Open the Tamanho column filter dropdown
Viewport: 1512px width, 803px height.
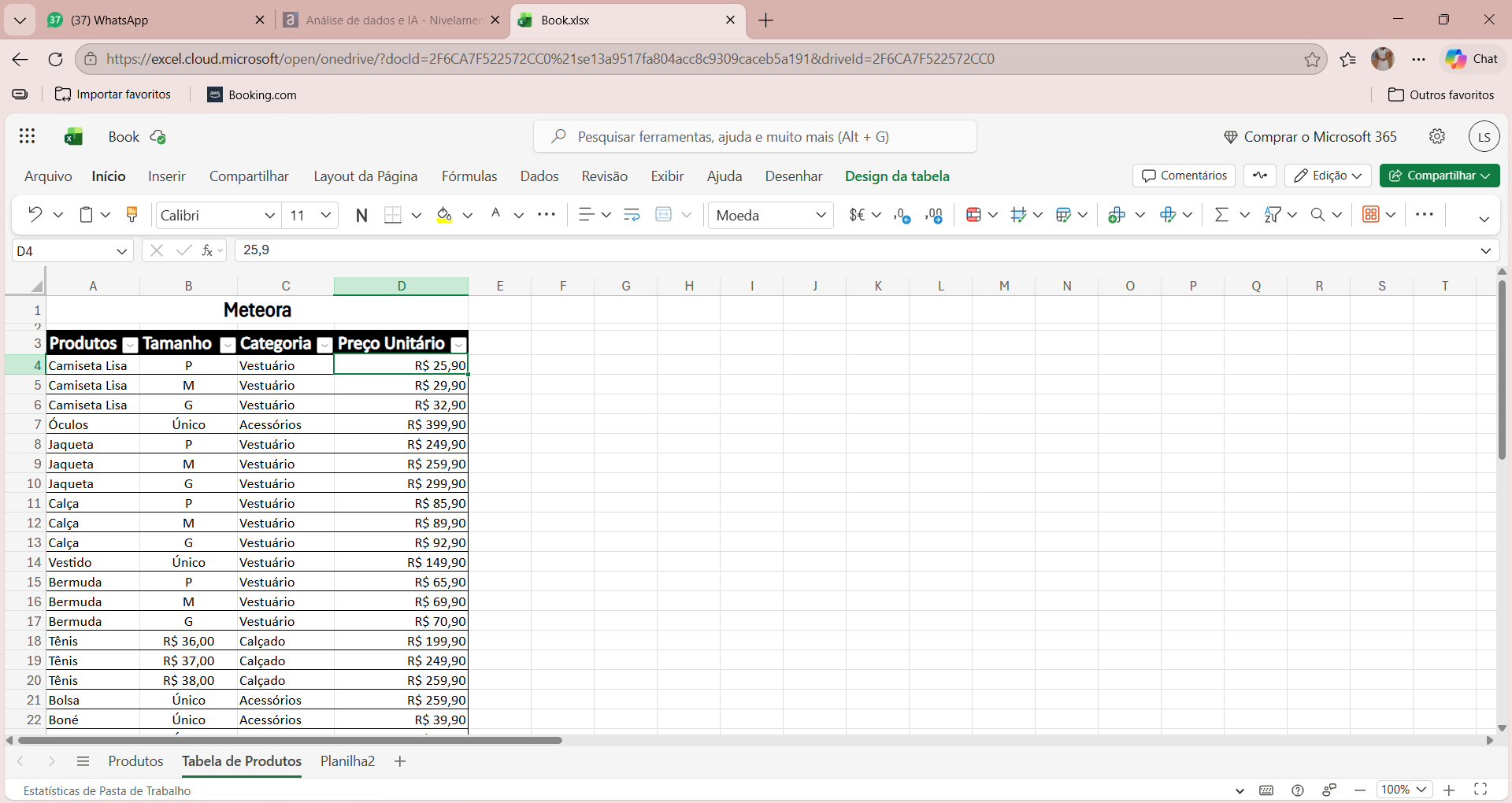click(x=228, y=345)
